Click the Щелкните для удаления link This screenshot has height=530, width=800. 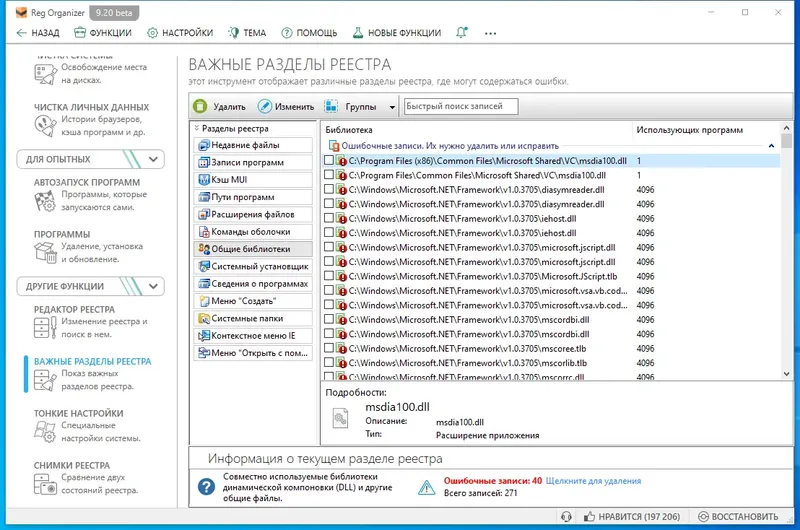[593, 481]
